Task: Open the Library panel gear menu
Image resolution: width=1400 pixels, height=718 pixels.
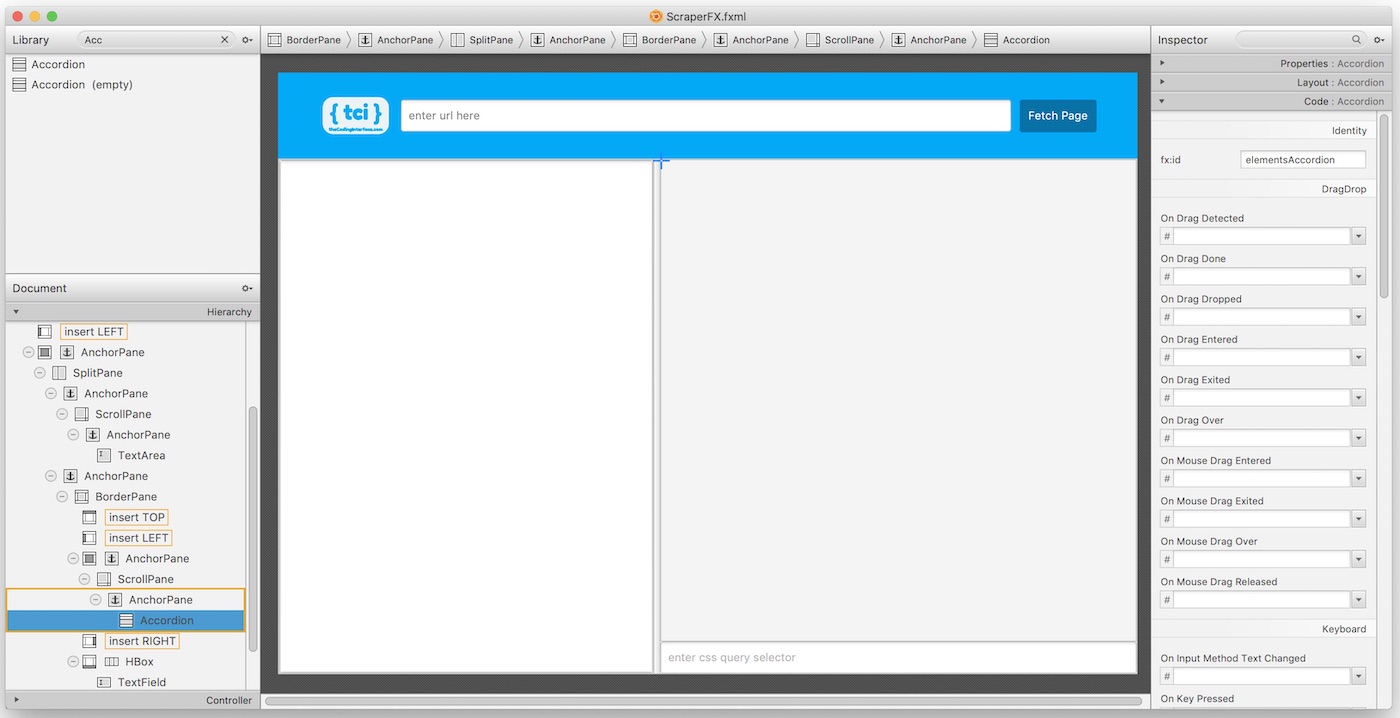Action: tap(246, 39)
